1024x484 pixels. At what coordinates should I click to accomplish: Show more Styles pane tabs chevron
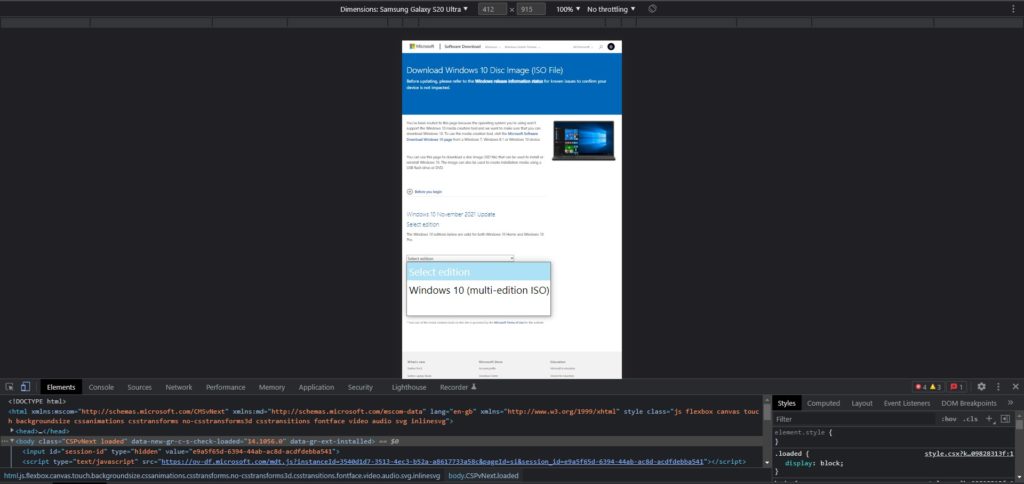coord(1011,403)
